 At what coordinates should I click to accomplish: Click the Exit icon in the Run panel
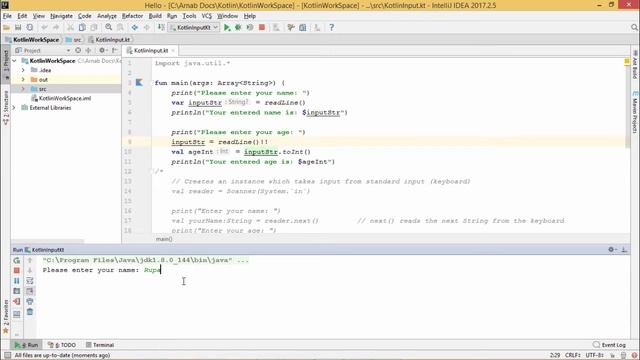[17, 302]
